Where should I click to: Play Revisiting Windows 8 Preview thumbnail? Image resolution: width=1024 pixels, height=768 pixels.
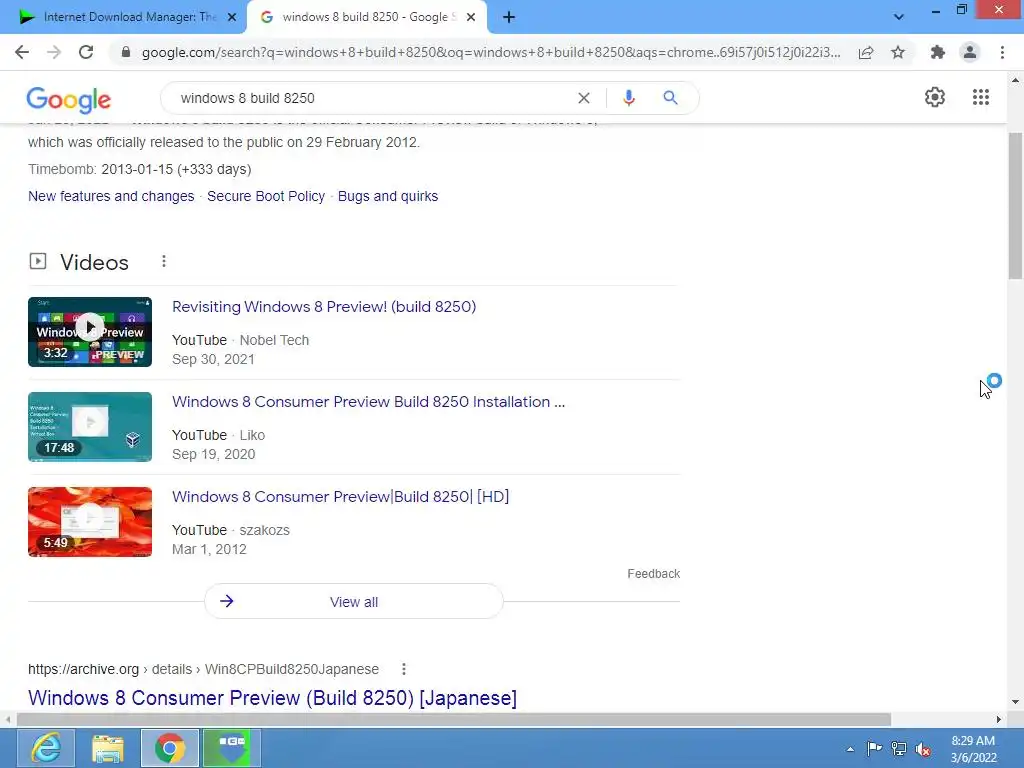90,332
